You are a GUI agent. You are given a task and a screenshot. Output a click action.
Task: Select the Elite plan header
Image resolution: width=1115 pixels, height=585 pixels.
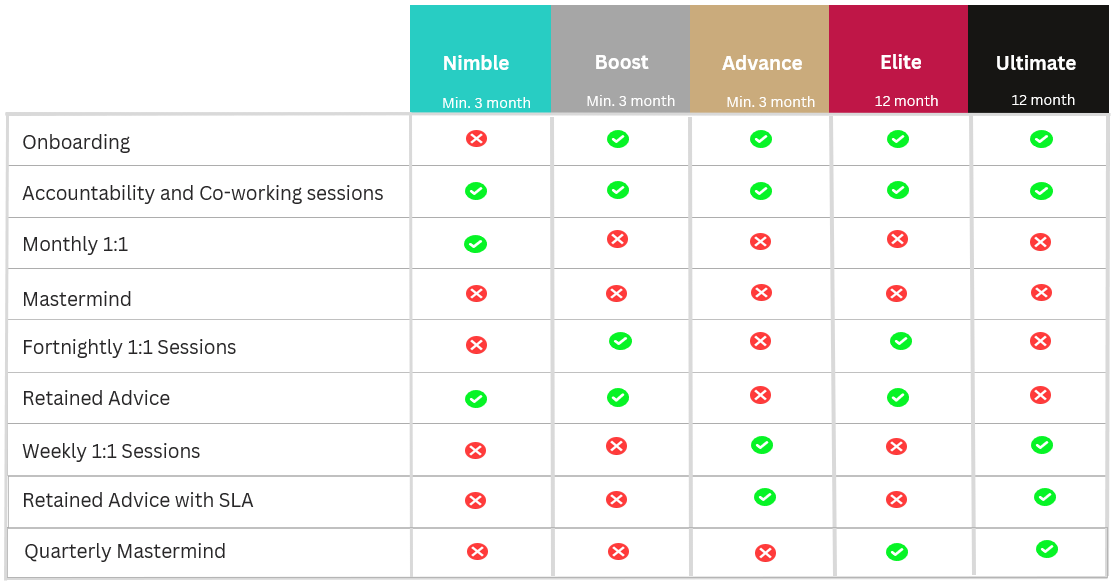tap(900, 62)
